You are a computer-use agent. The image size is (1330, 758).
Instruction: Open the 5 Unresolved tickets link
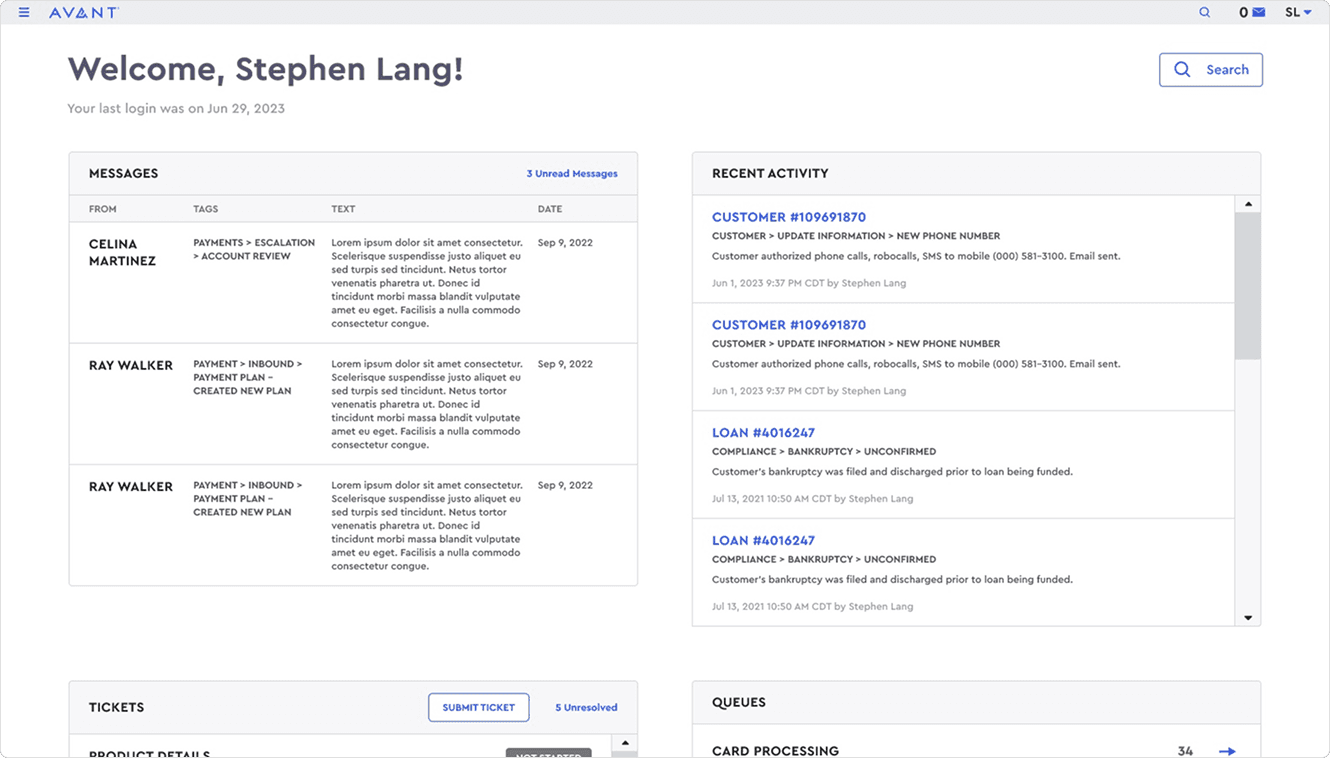click(586, 708)
